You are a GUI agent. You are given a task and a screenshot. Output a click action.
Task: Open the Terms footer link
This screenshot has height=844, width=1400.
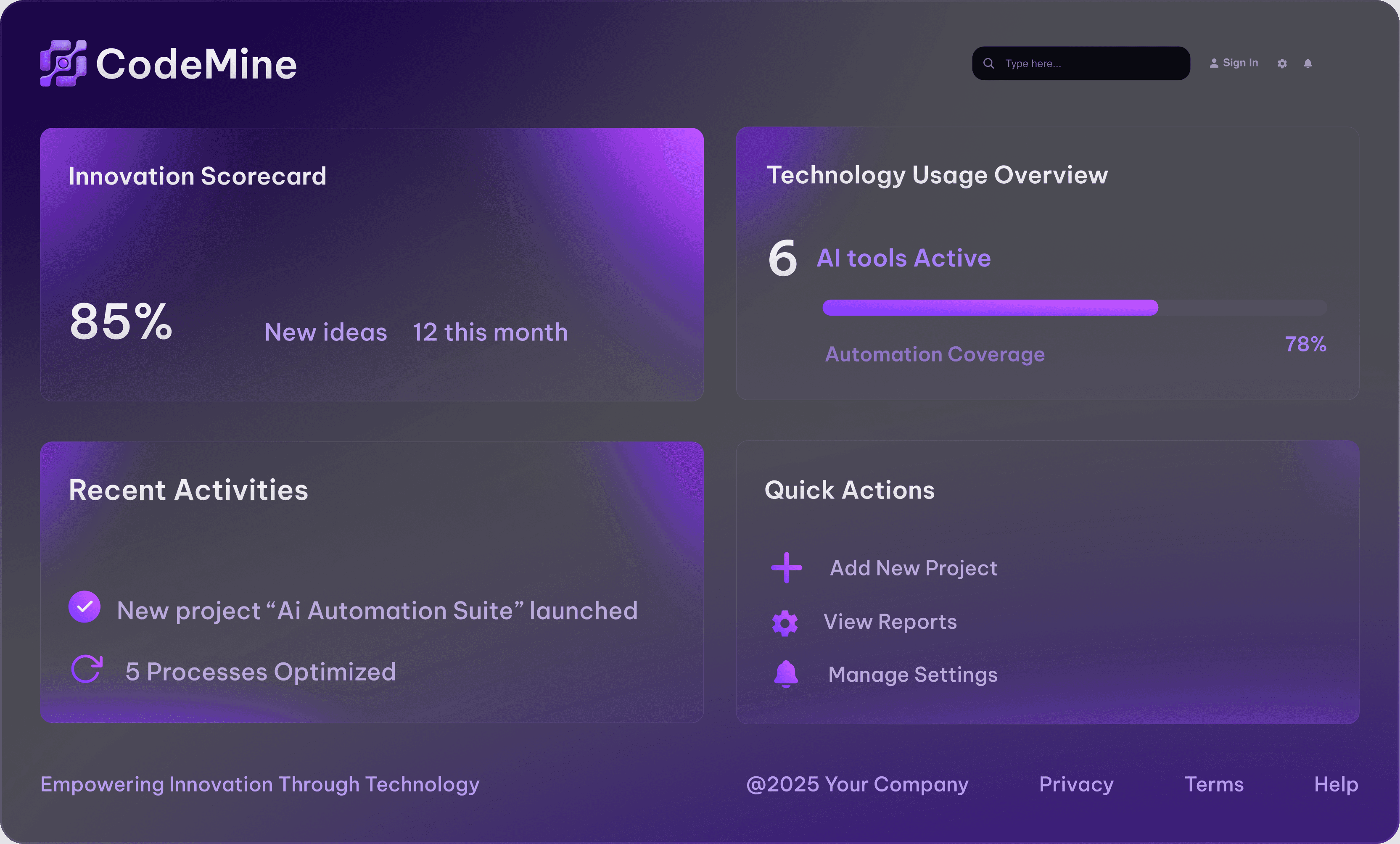1214,784
